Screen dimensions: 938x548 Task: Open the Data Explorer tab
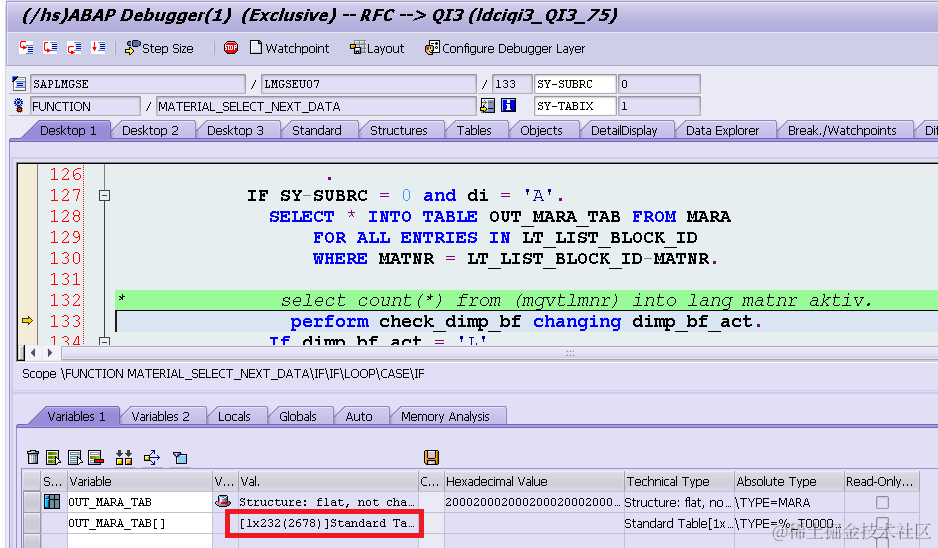click(x=722, y=130)
